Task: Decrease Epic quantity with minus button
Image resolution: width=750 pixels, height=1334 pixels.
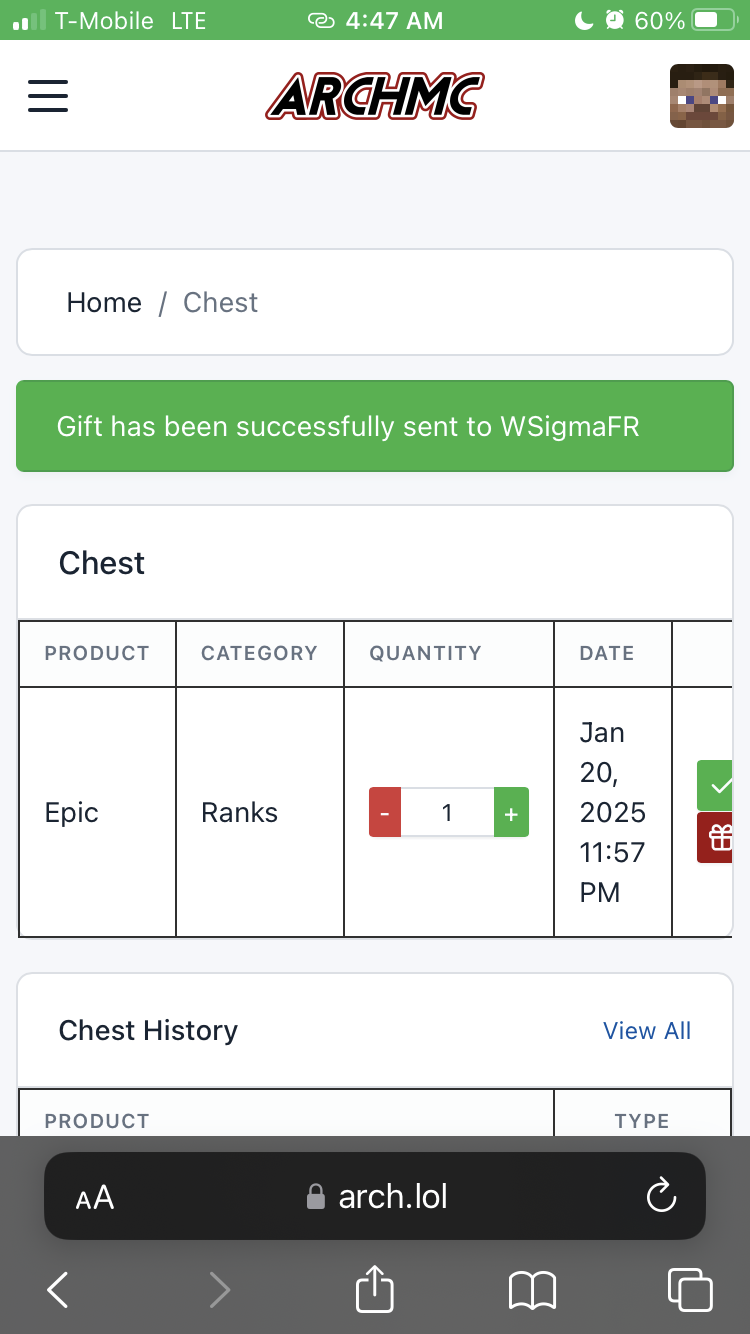Action: 385,812
